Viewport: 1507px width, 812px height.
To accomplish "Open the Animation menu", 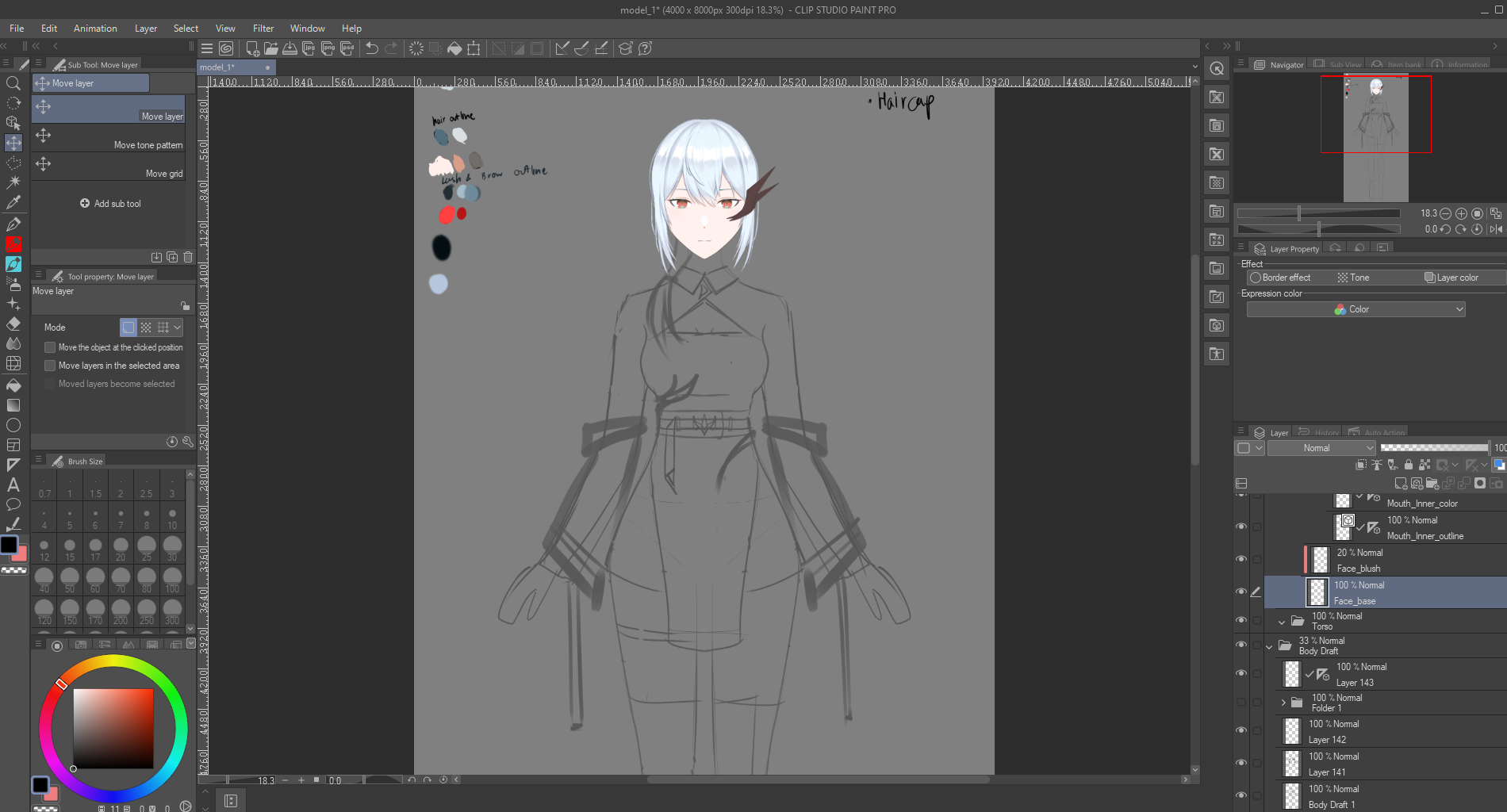I will pyautogui.click(x=95, y=29).
